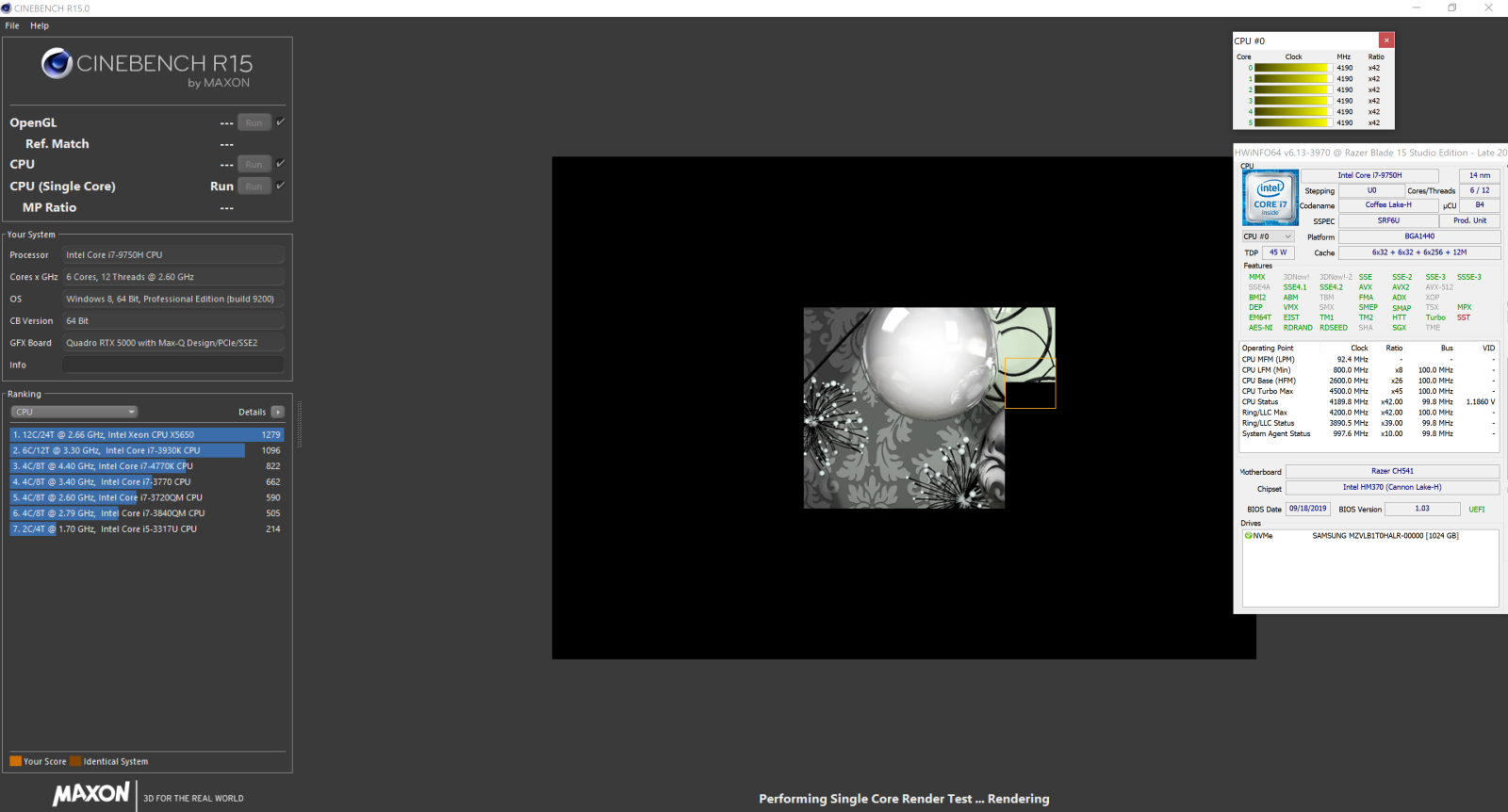Click the Prod. Unit button in HWiNFO
This screenshot has width=1508, height=812.
coord(1469,220)
